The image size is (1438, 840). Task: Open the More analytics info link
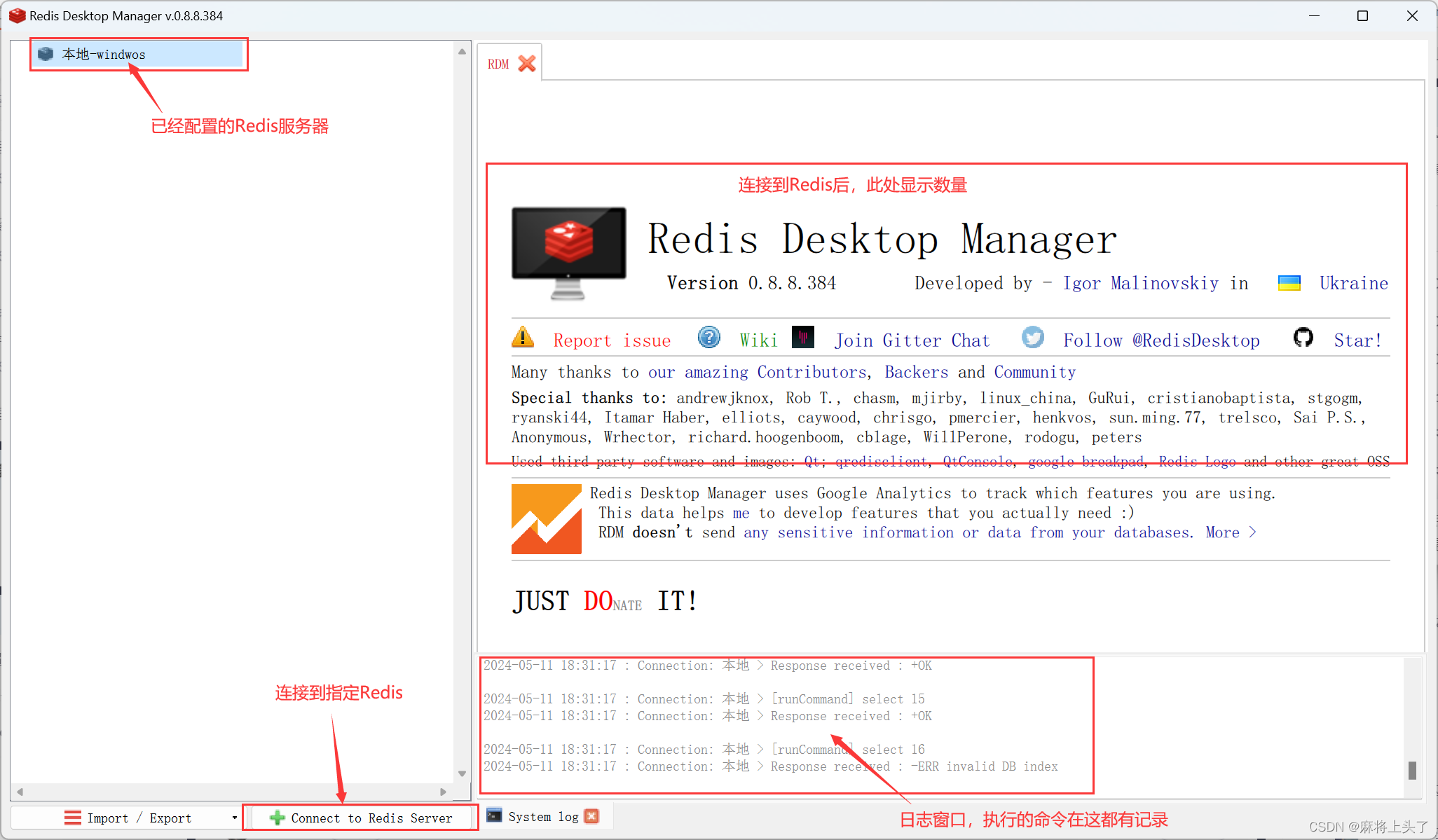click(1231, 532)
